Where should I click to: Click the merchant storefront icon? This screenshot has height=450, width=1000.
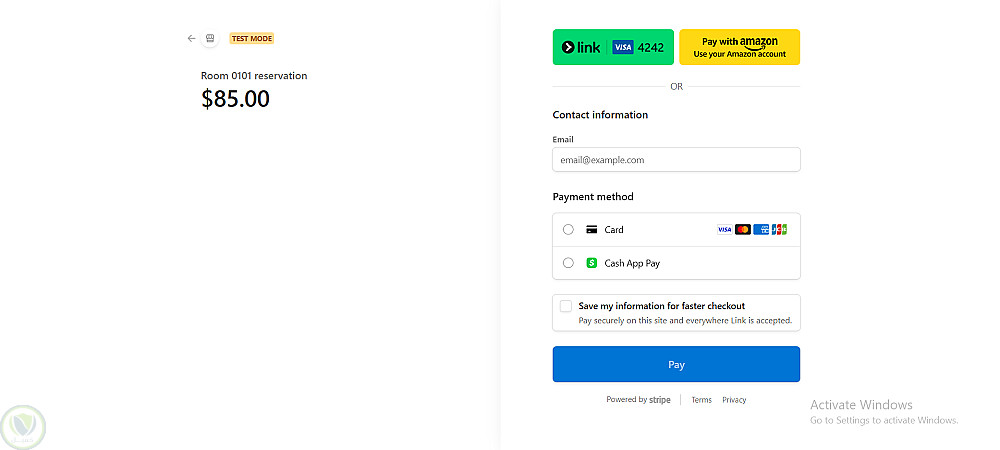pyautogui.click(x=210, y=39)
